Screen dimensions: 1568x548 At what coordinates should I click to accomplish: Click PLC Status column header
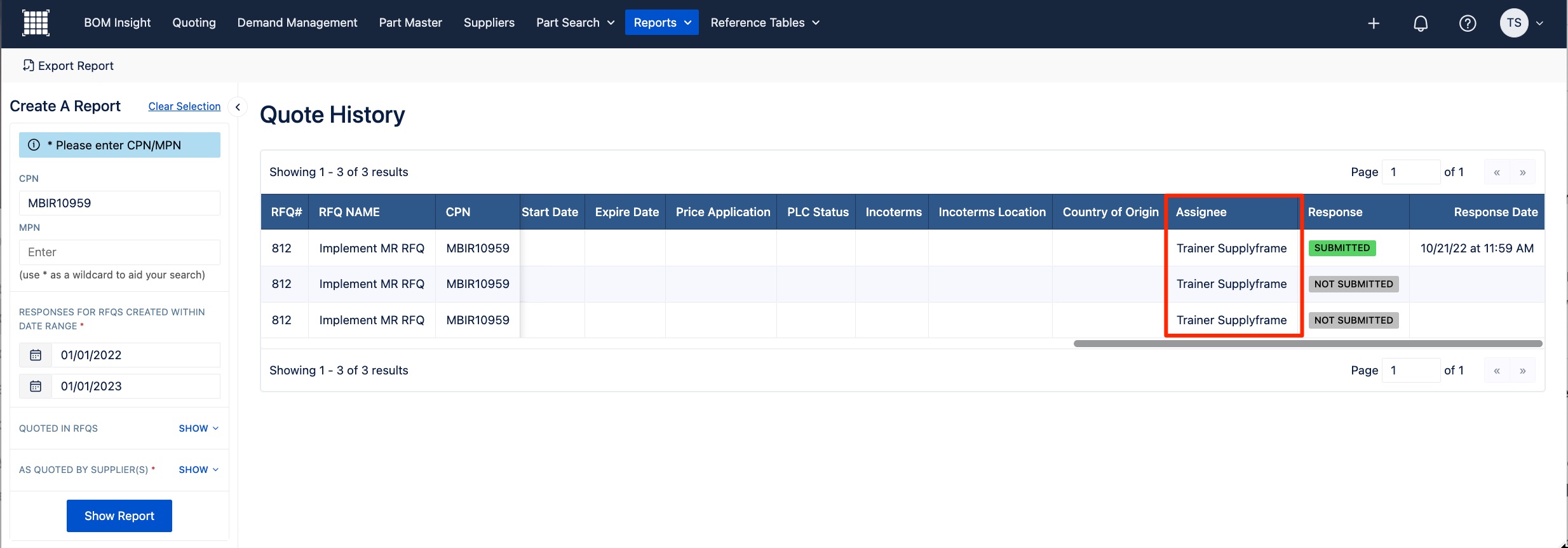[x=818, y=212]
